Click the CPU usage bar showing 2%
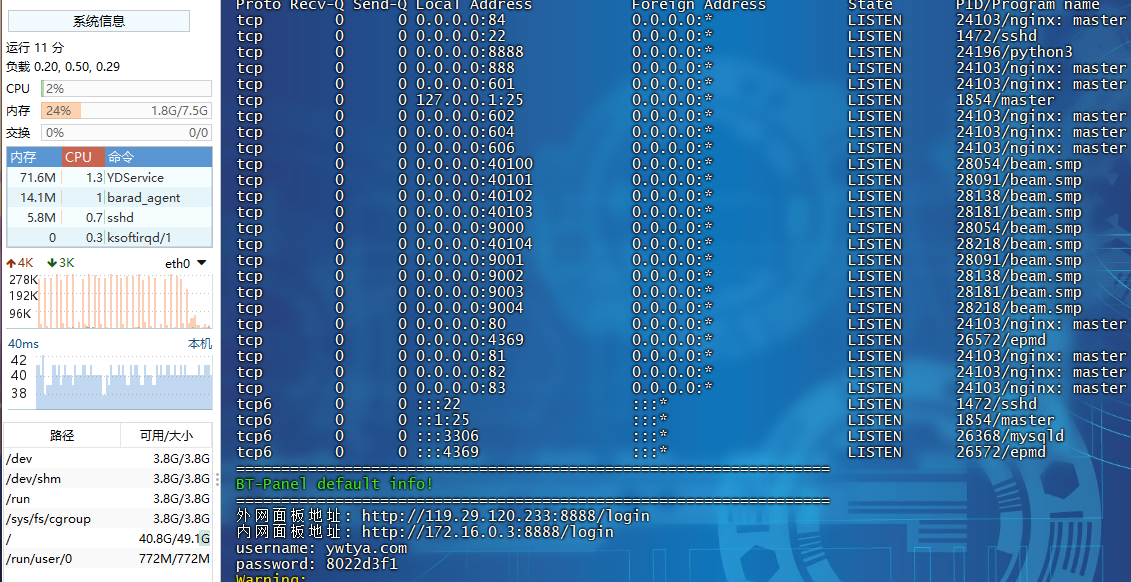The height and width of the screenshot is (582, 1131). click(126, 89)
